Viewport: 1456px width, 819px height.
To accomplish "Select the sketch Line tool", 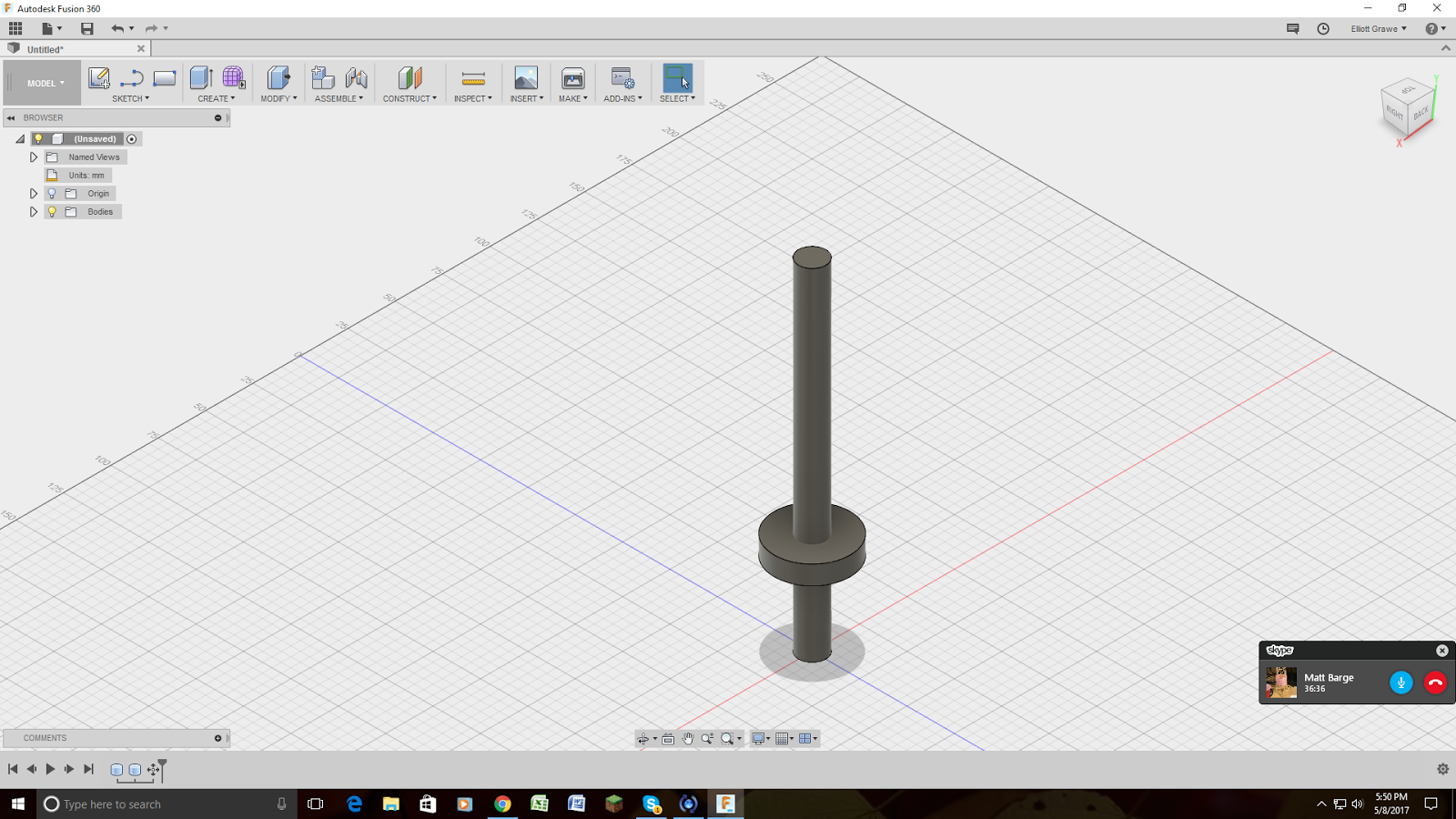I will [x=132, y=78].
